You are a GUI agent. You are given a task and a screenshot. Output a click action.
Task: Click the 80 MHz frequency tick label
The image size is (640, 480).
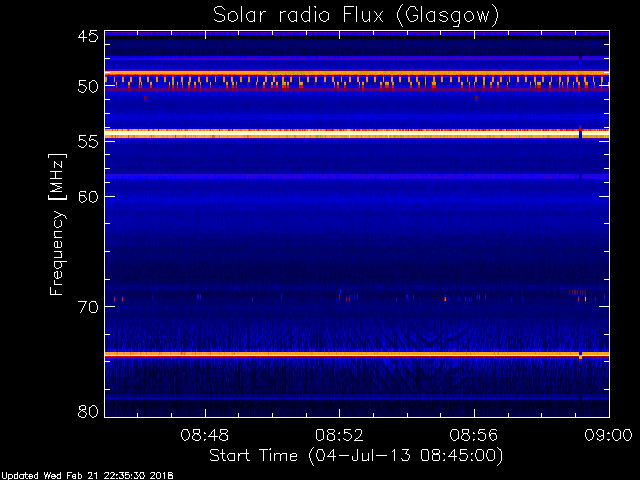(87, 411)
